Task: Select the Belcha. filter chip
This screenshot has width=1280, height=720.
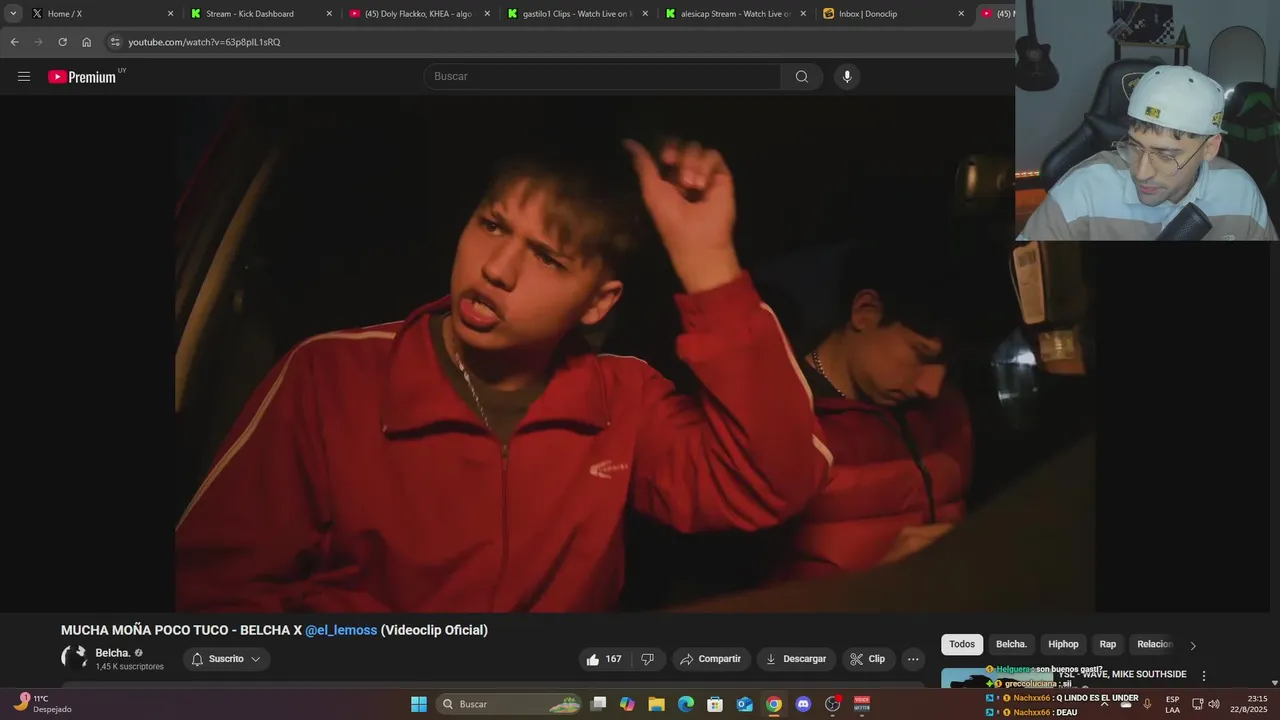Action: click(1011, 645)
